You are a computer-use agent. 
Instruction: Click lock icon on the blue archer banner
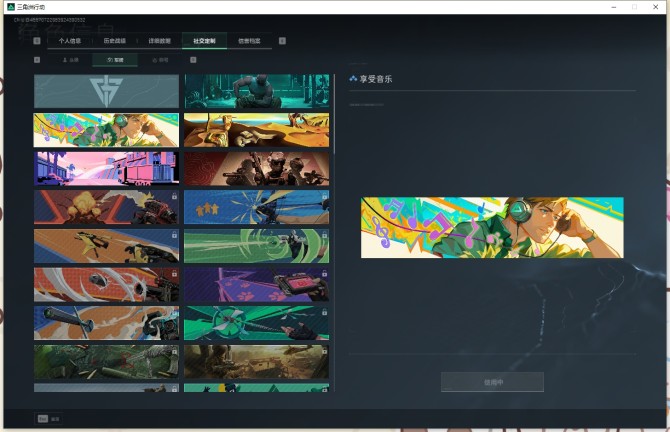pos(324,196)
